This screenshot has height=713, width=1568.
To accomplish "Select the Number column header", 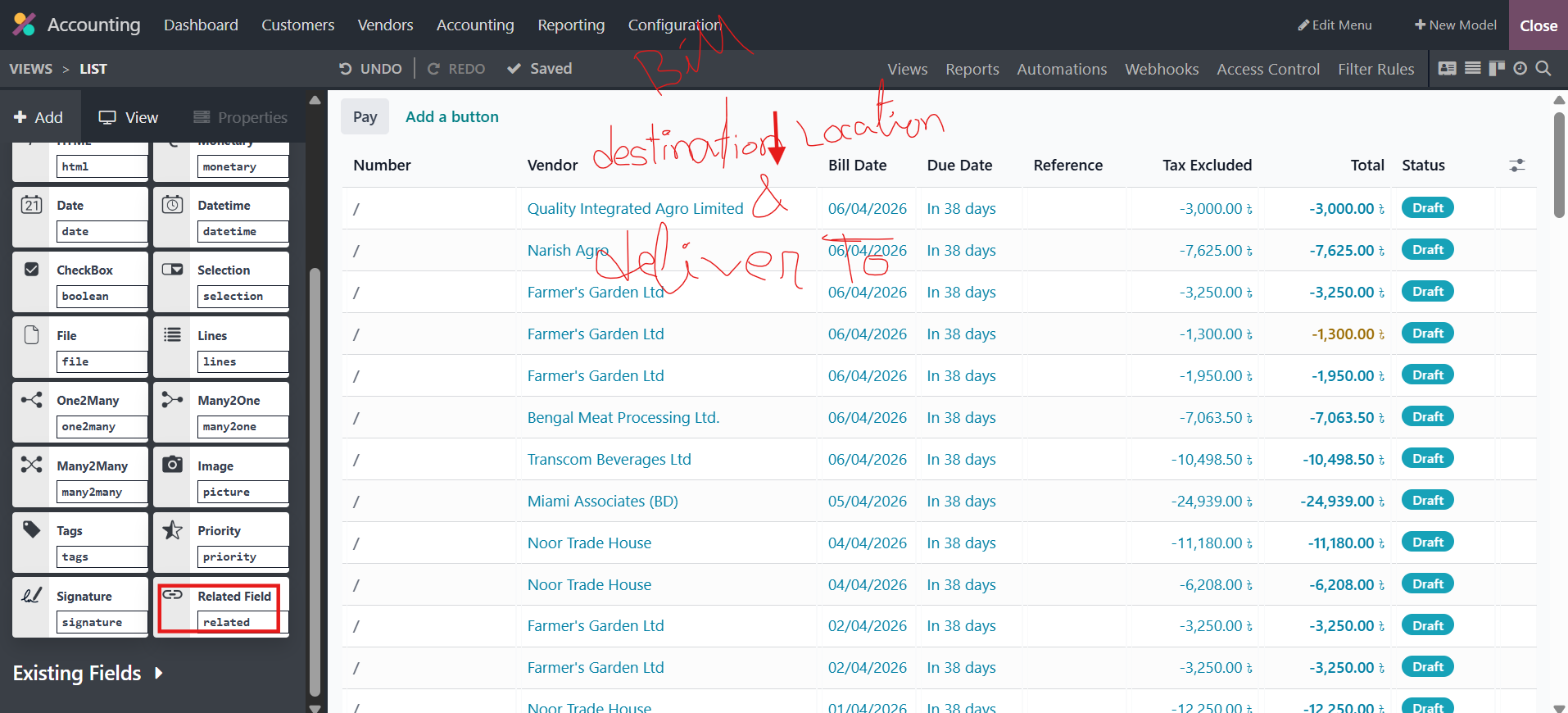I will pyautogui.click(x=382, y=166).
